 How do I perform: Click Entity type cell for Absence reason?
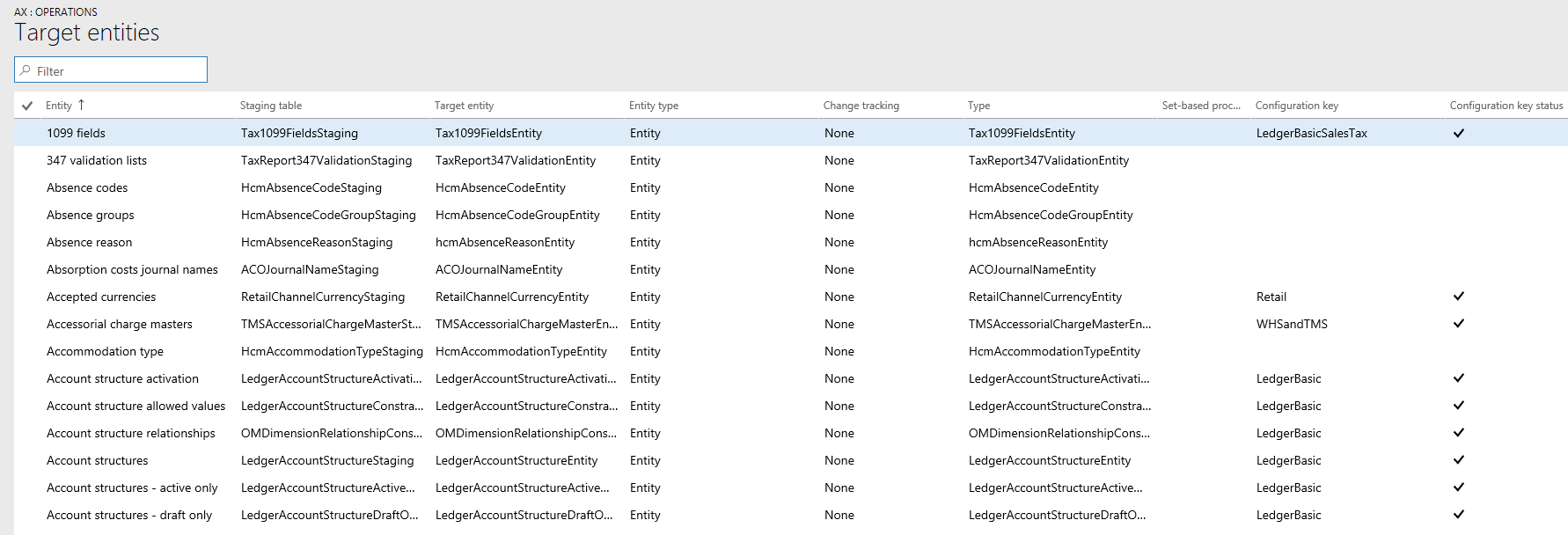point(645,242)
